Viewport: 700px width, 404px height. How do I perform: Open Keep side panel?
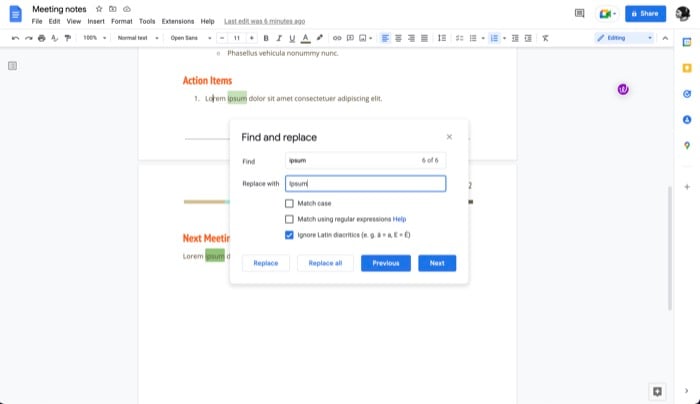(x=687, y=68)
